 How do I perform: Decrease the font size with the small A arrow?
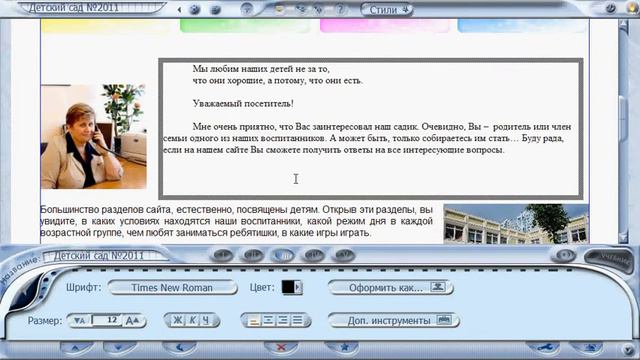80,321
